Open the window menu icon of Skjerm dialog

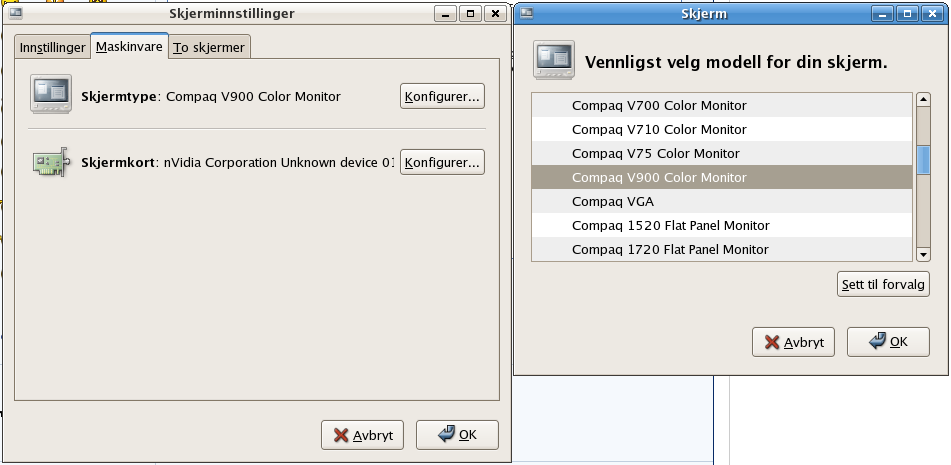click(x=526, y=13)
